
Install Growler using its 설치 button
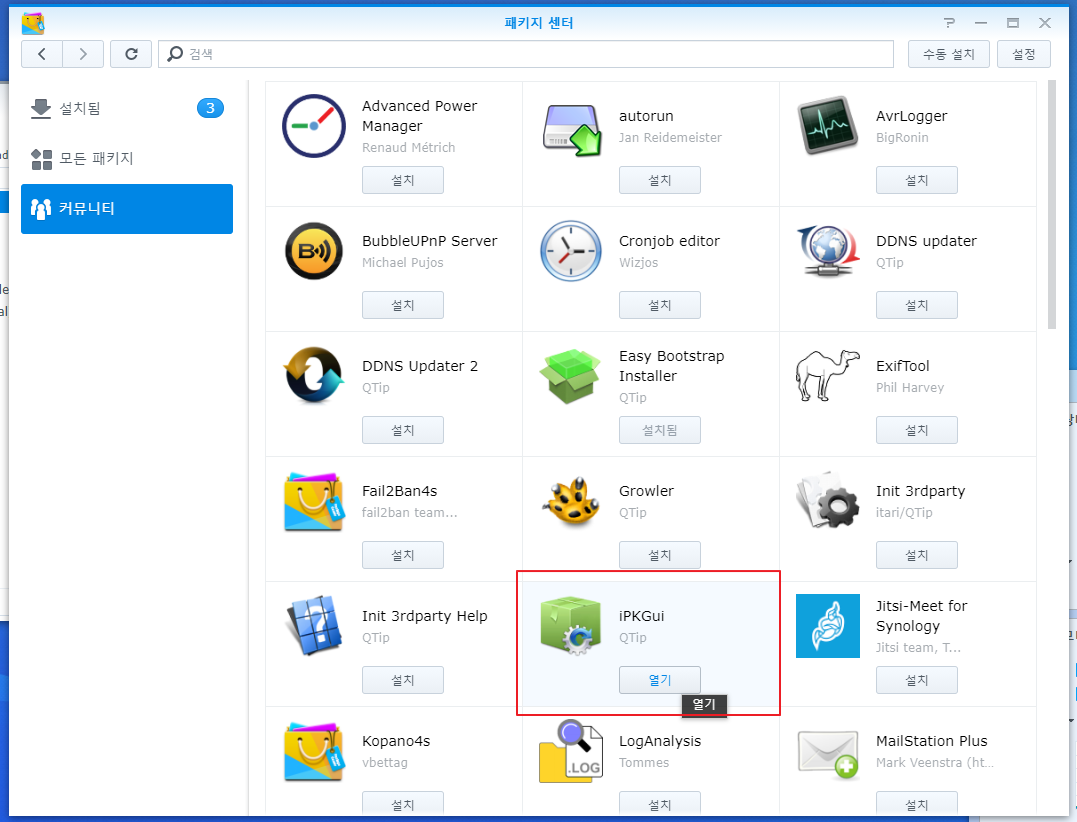(659, 555)
